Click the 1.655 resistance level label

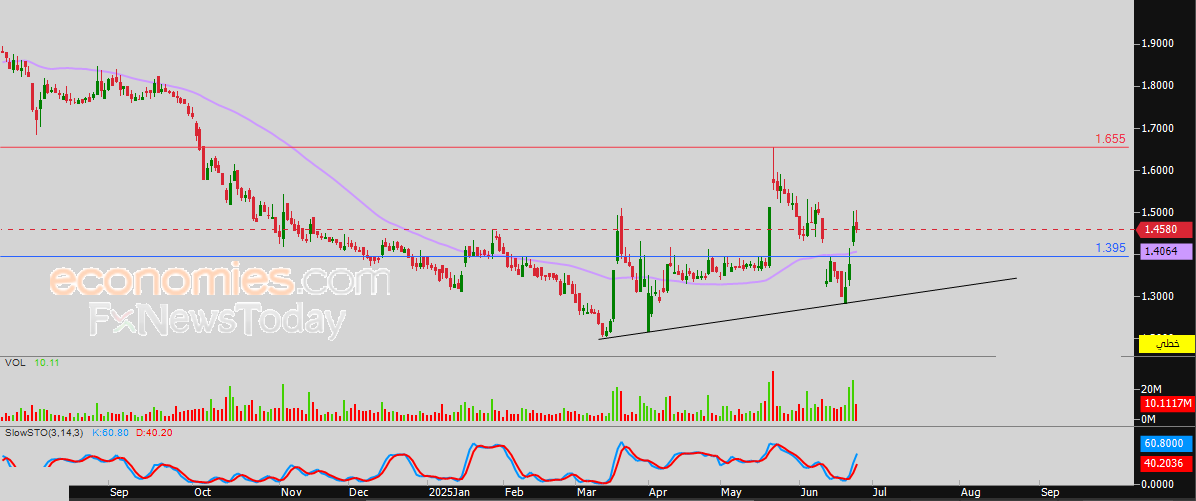(x=1111, y=139)
